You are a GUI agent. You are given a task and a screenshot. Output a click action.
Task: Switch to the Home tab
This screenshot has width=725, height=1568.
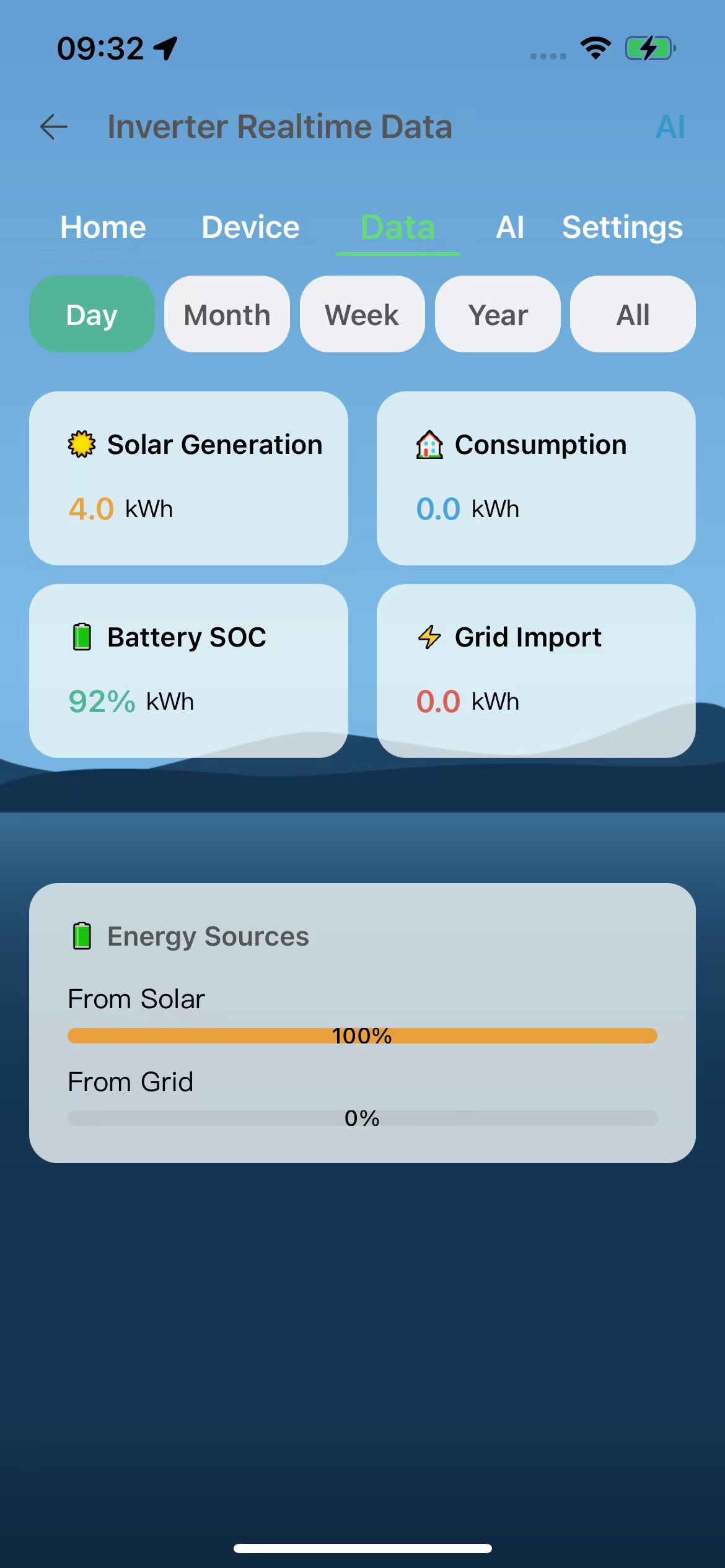pyautogui.click(x=103, y=227)
